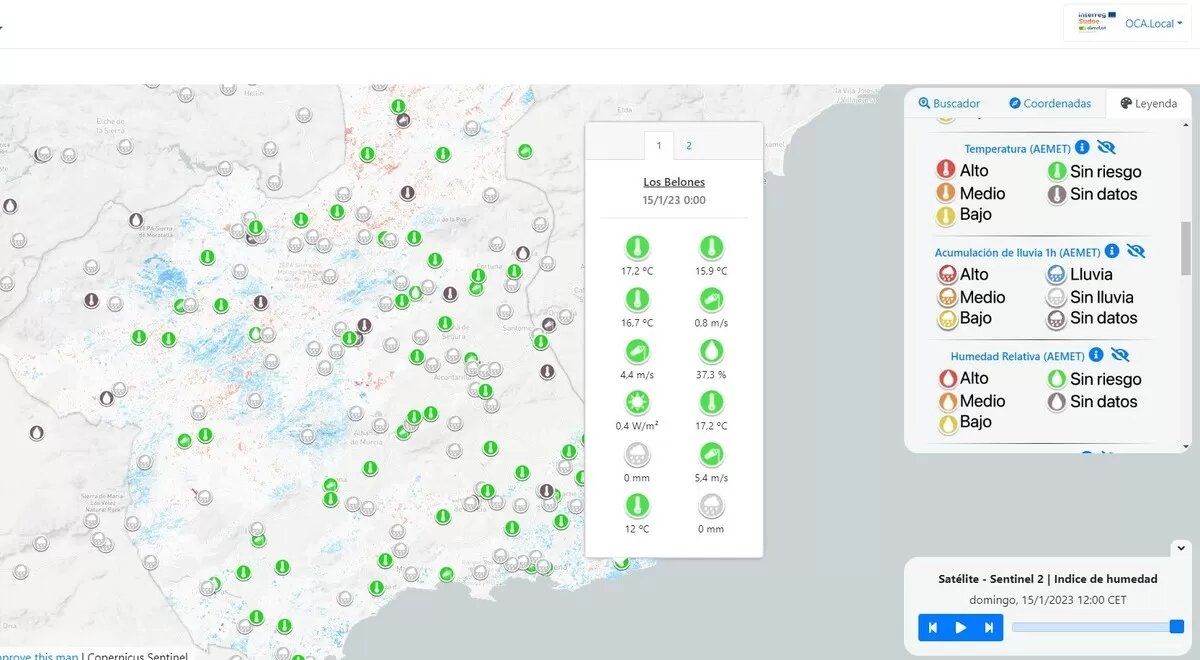Open the Coordenadas tab

pyautogui.click(x=1050, y=103)
